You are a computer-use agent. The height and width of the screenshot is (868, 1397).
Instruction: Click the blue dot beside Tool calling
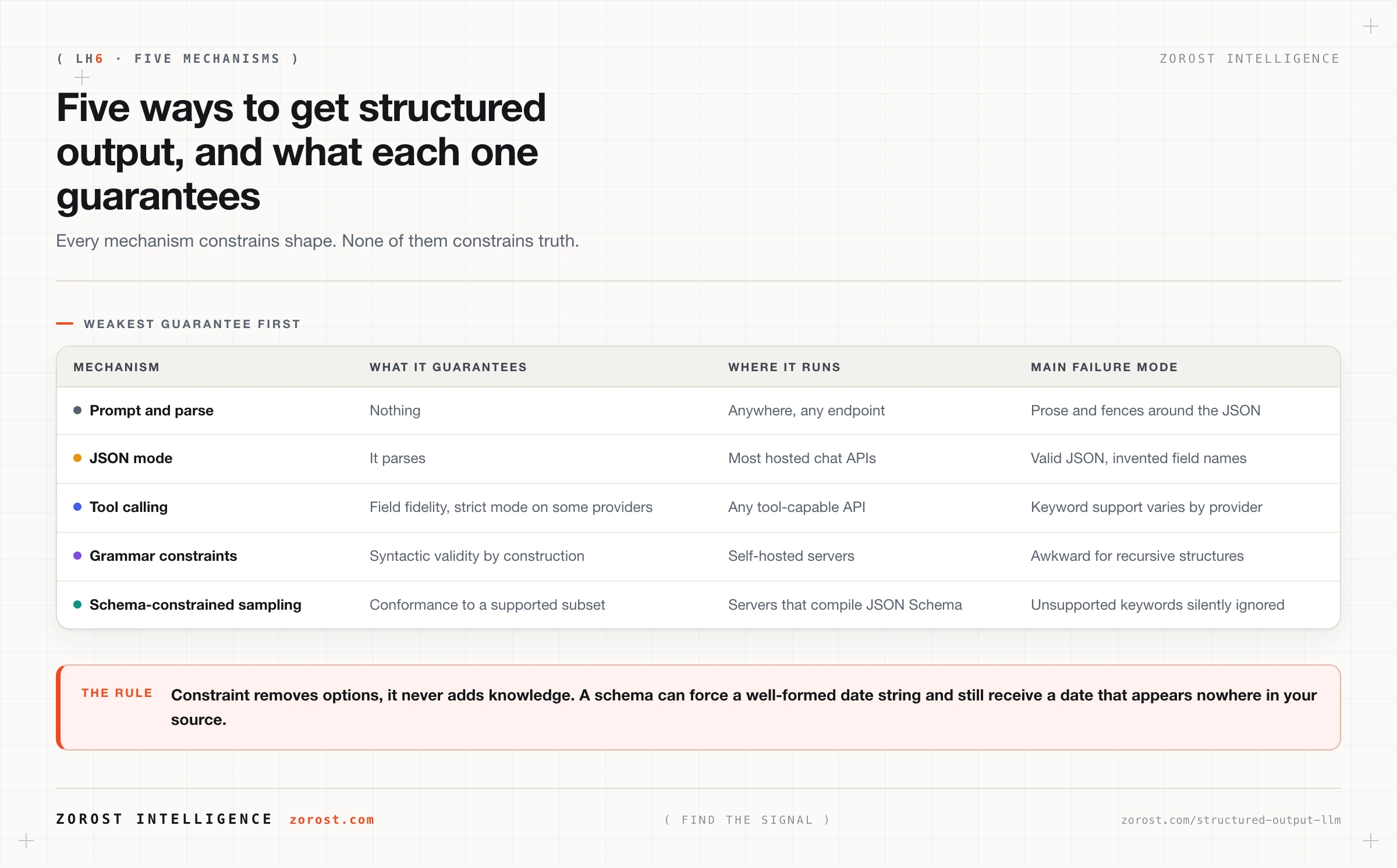click(x=77, y=507)
